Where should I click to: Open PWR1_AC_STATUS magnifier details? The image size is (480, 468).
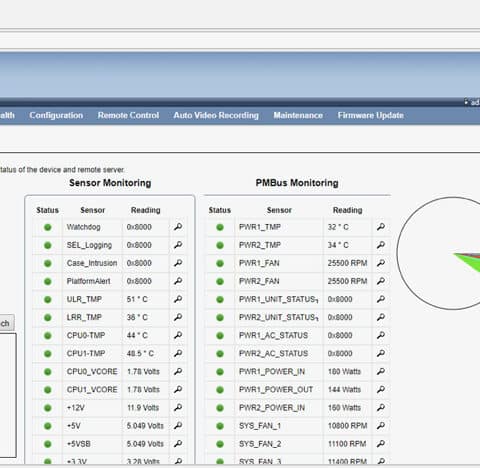(x=381, y=335)
